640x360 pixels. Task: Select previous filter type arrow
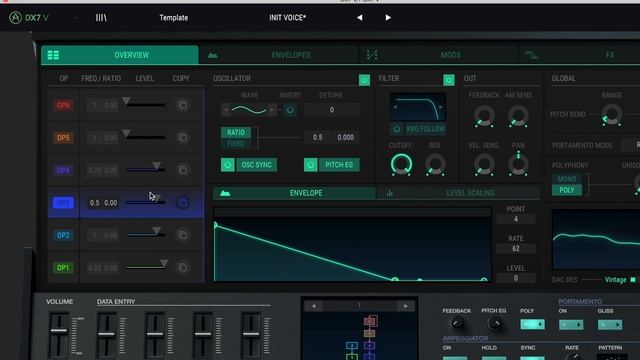(x=395, y=107)
